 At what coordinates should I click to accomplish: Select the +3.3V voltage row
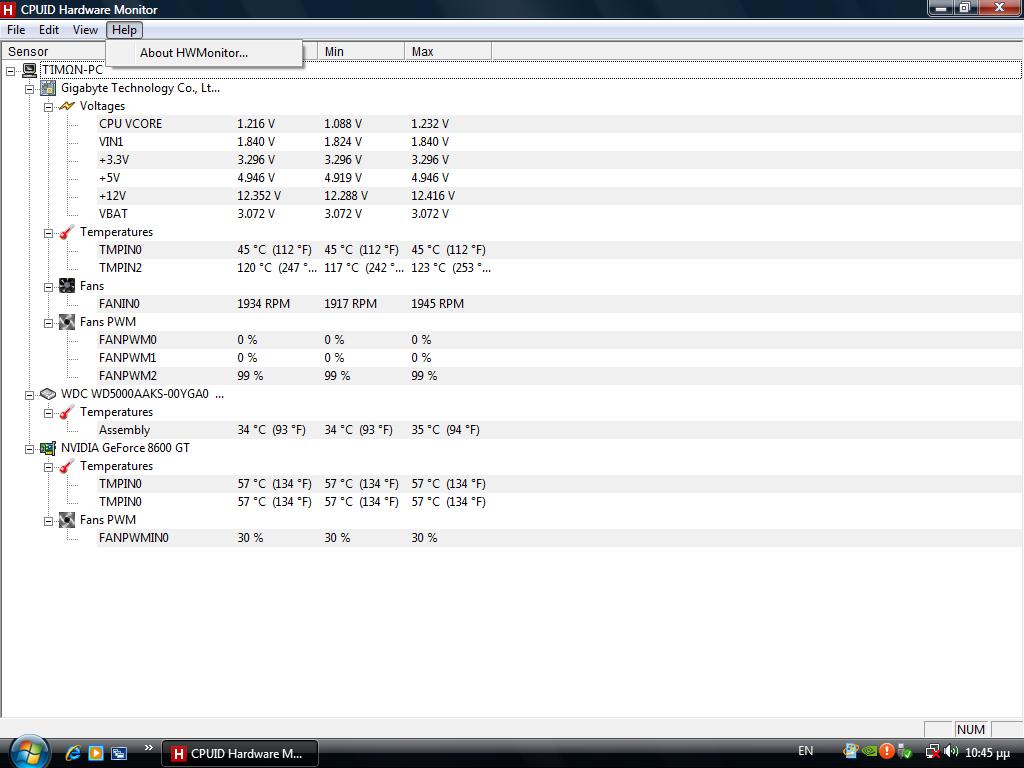pyautogui.click(x=560, y=159)
